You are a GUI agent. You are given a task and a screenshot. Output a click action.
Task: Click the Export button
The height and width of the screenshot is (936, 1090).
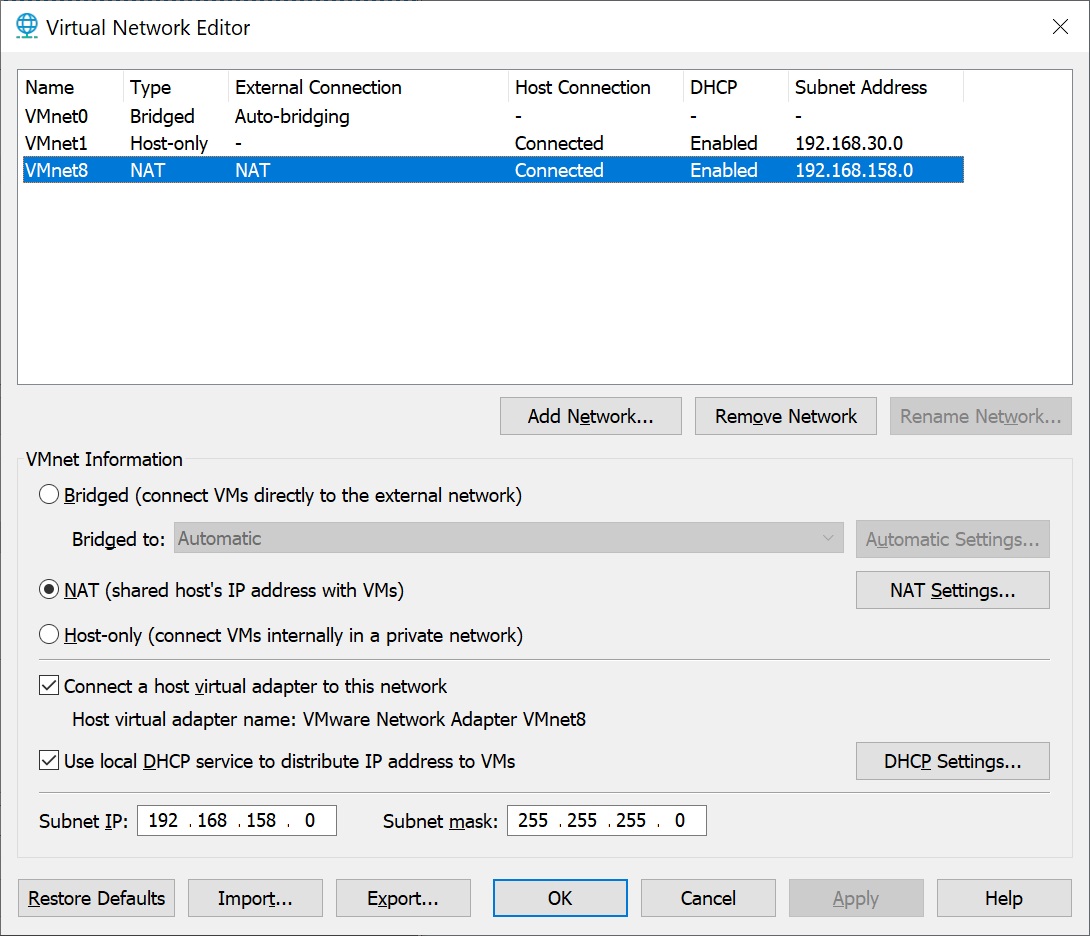(x=403, y=898)
